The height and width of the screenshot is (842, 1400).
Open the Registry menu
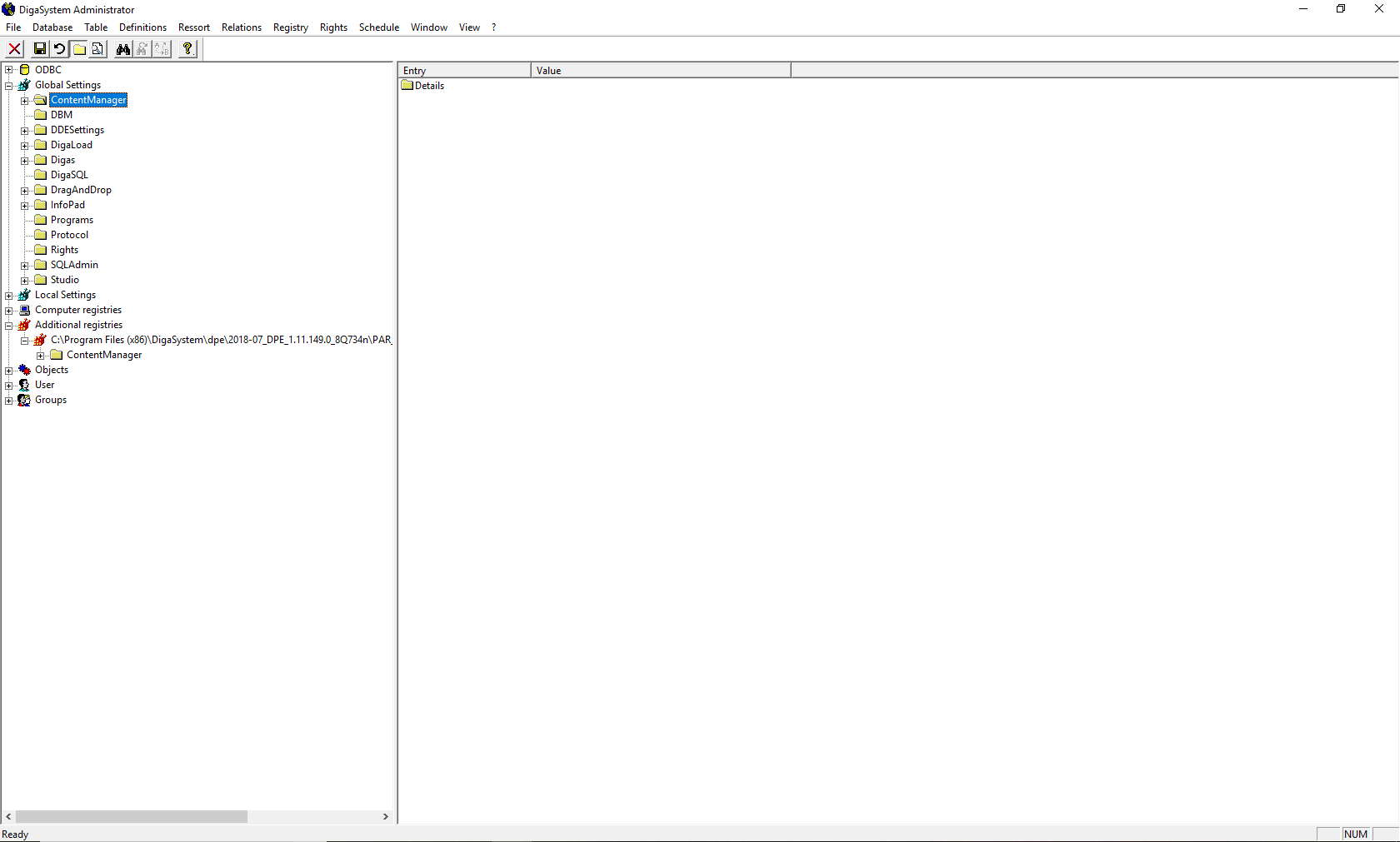pyautogui.click(x=290, y=27)
